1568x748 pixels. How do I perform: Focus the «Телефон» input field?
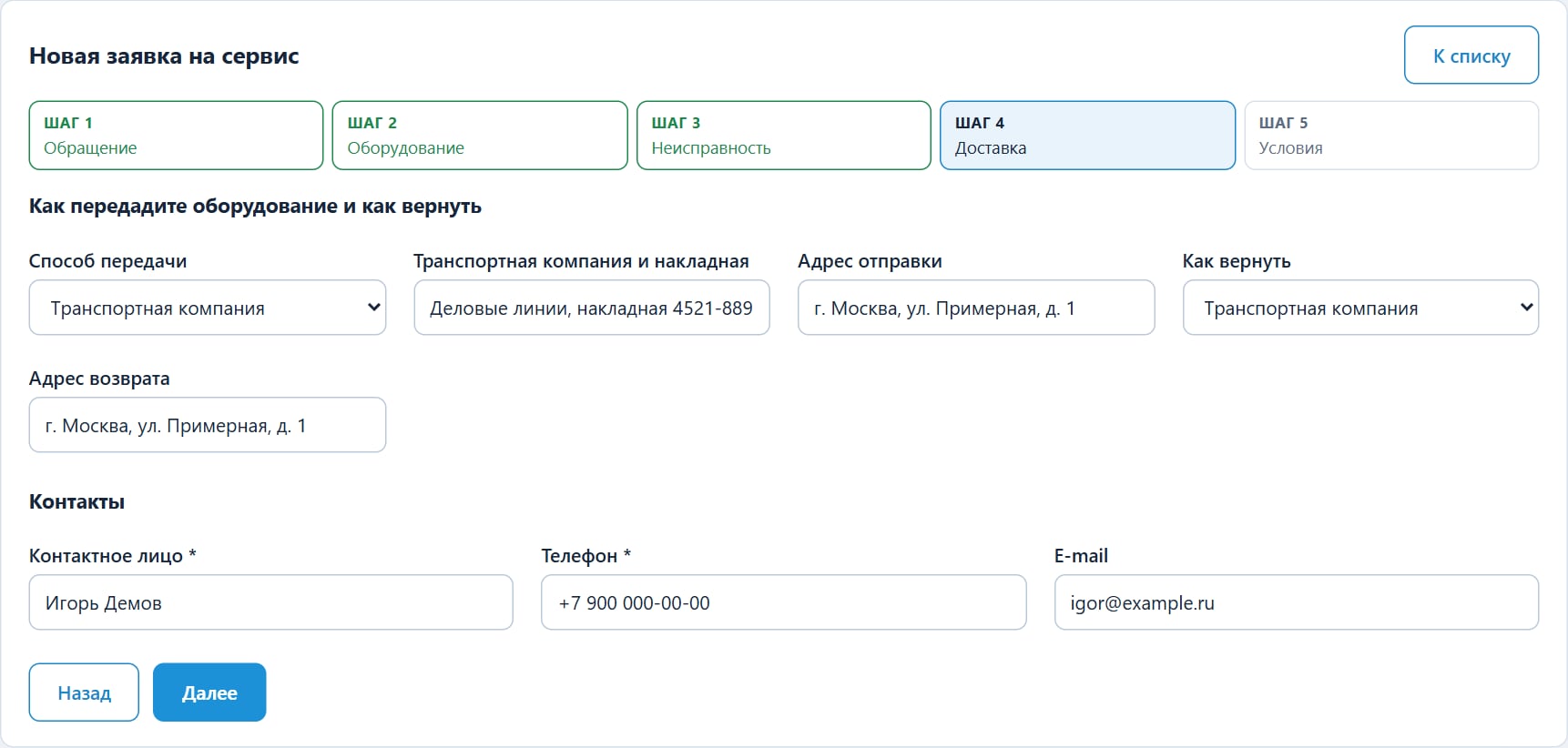coord(783,602)
